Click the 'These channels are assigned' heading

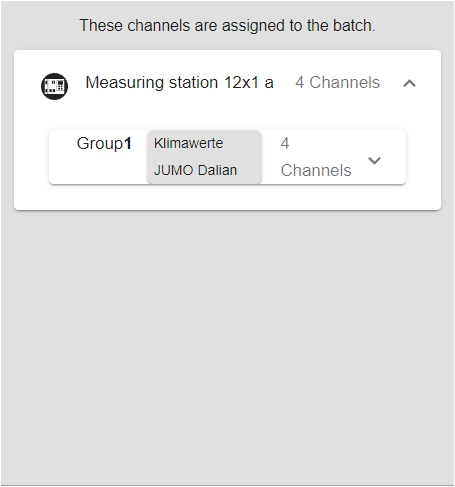pyautogui.click(x=227, y=26)
